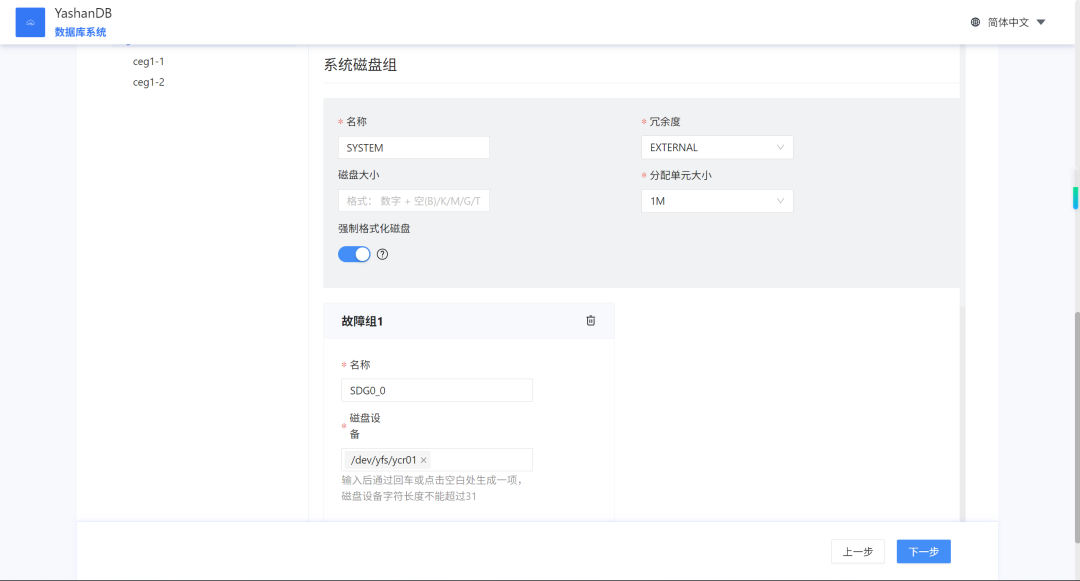Click the 故障组1 panel header
The width and height of the screenshot is (1080, 581).
click(469, 321)
